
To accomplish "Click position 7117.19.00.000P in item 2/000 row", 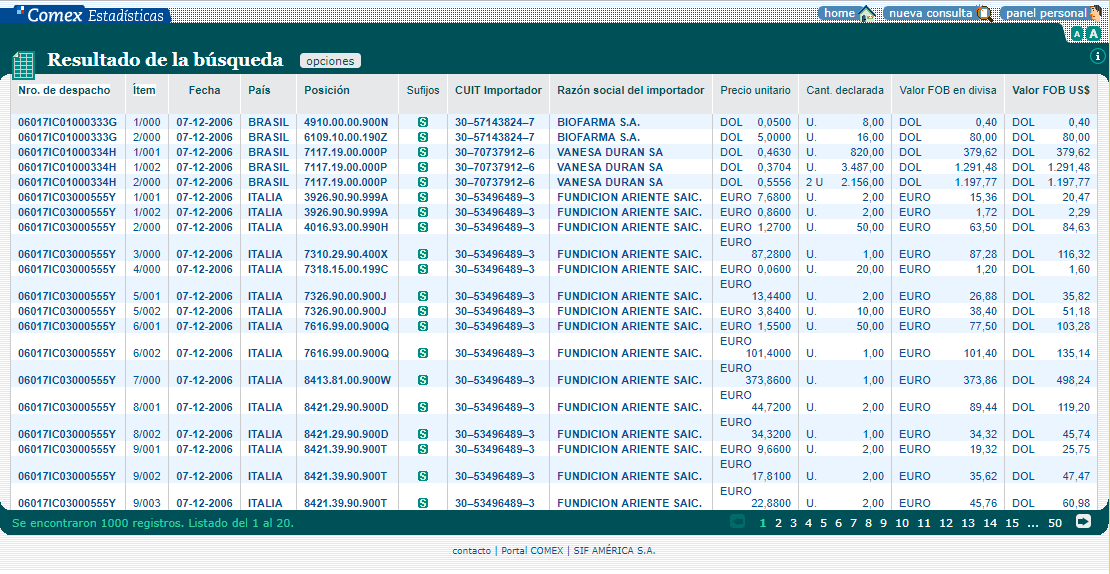I will (x=345, y=182).
